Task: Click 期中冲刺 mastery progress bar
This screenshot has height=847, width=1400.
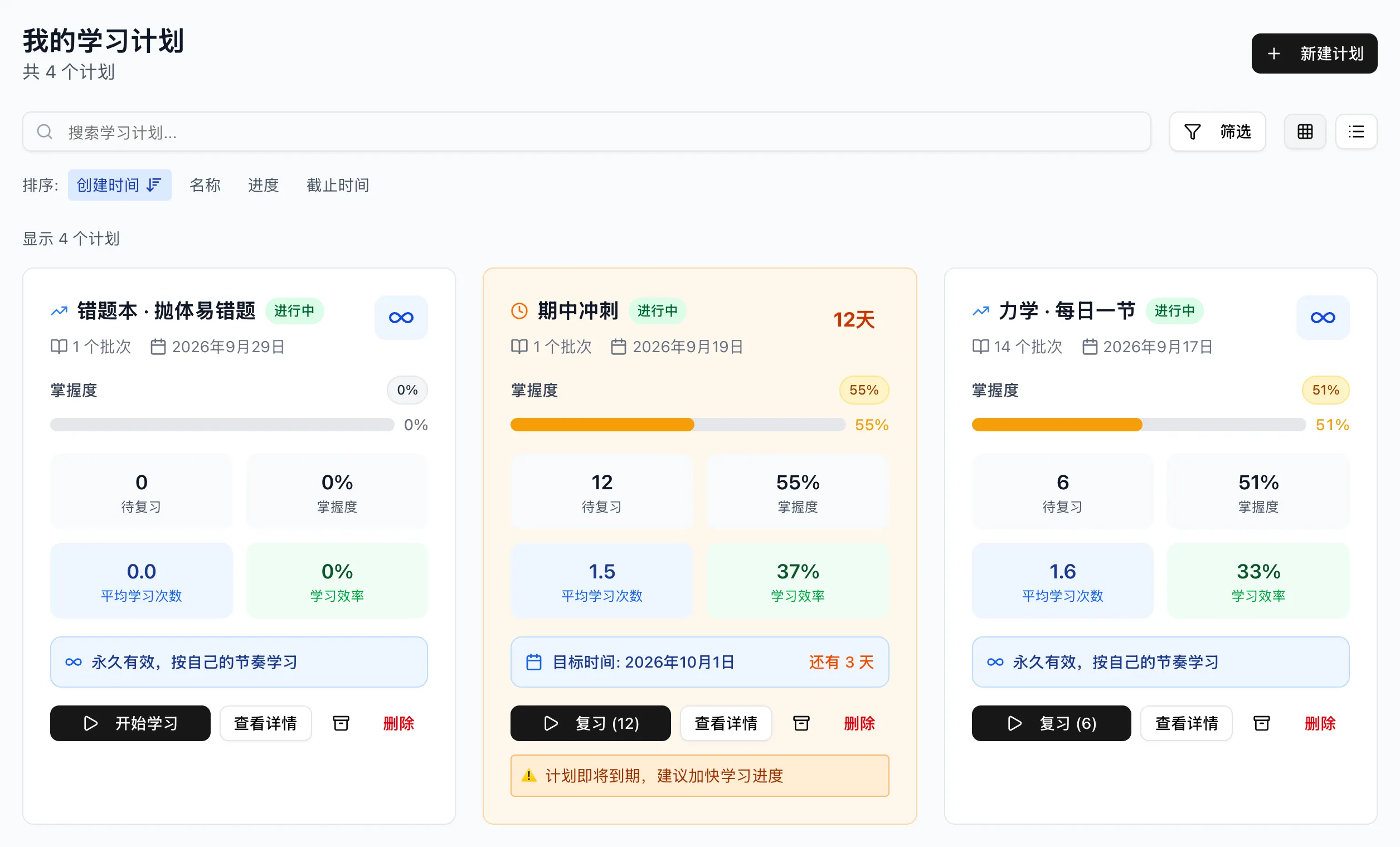Action: (677, 425)
